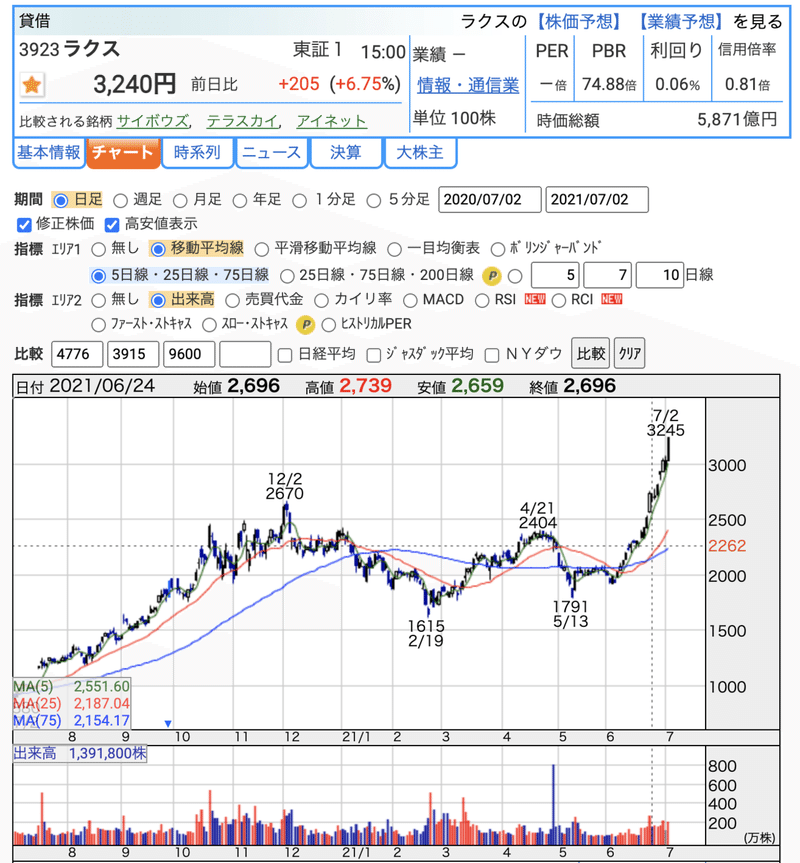800x863 pixels.
Task: Open the 時系列 tab
Action: [197, 152]
